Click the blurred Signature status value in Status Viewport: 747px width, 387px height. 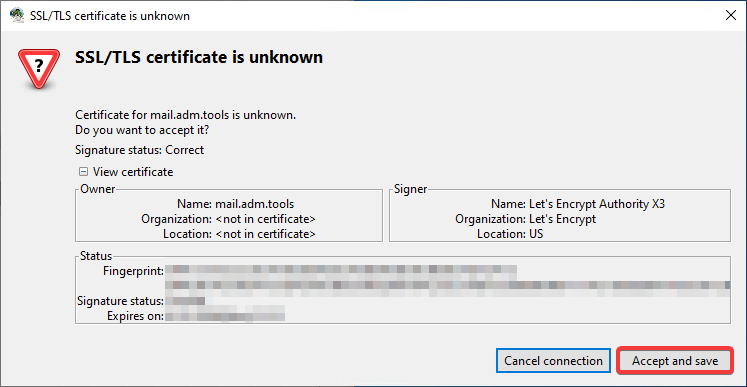[185, 301]
